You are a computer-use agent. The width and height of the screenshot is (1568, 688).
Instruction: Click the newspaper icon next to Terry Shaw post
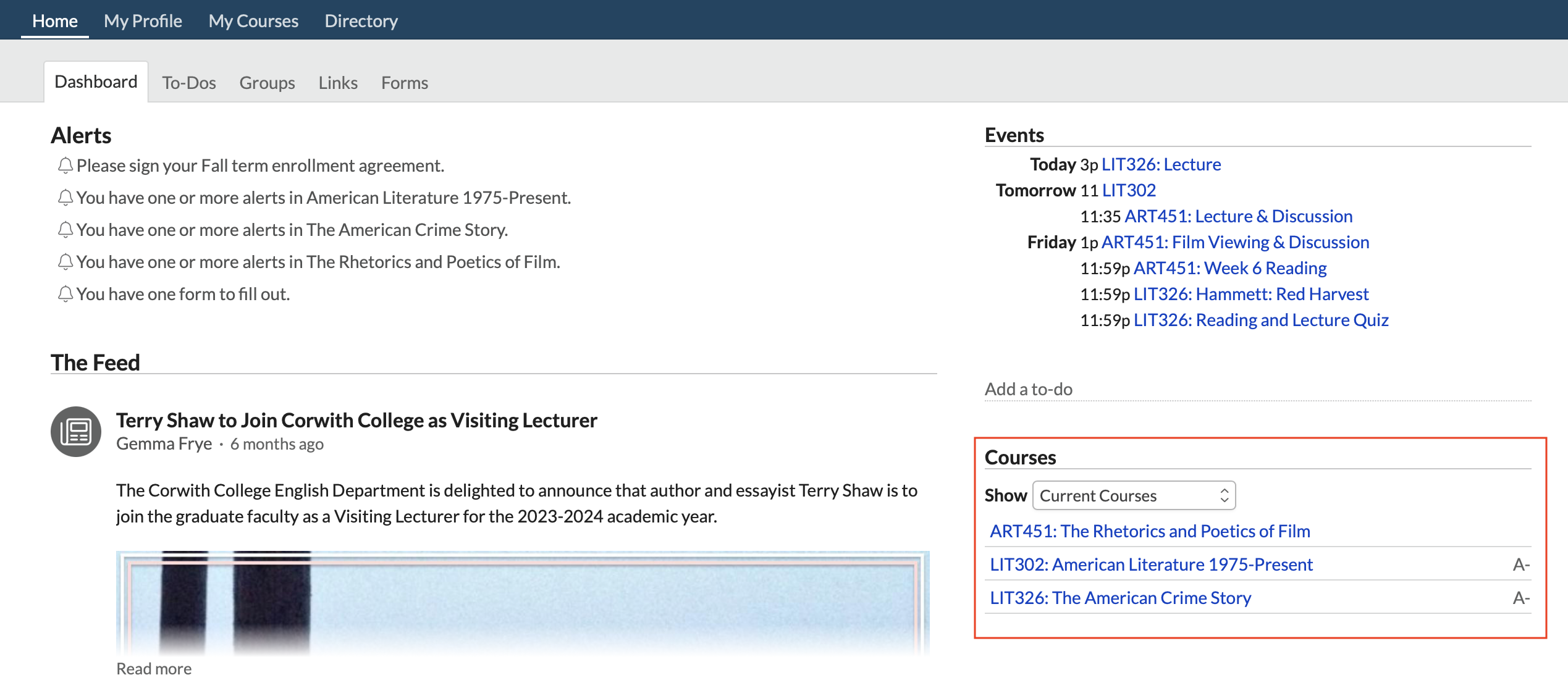tap(76, 432)
